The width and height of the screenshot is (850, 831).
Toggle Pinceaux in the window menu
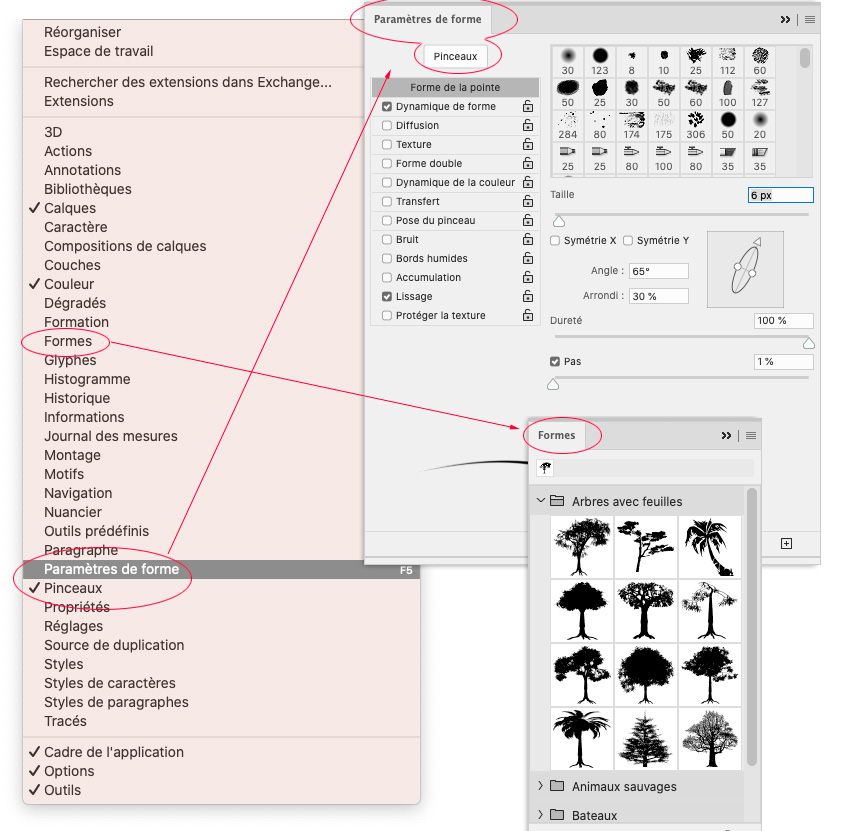coord(73,588)
